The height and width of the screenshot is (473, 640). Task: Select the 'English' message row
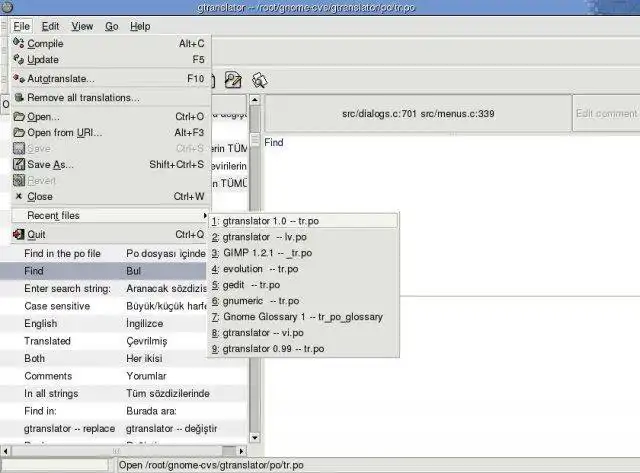[x=104, y=324]
